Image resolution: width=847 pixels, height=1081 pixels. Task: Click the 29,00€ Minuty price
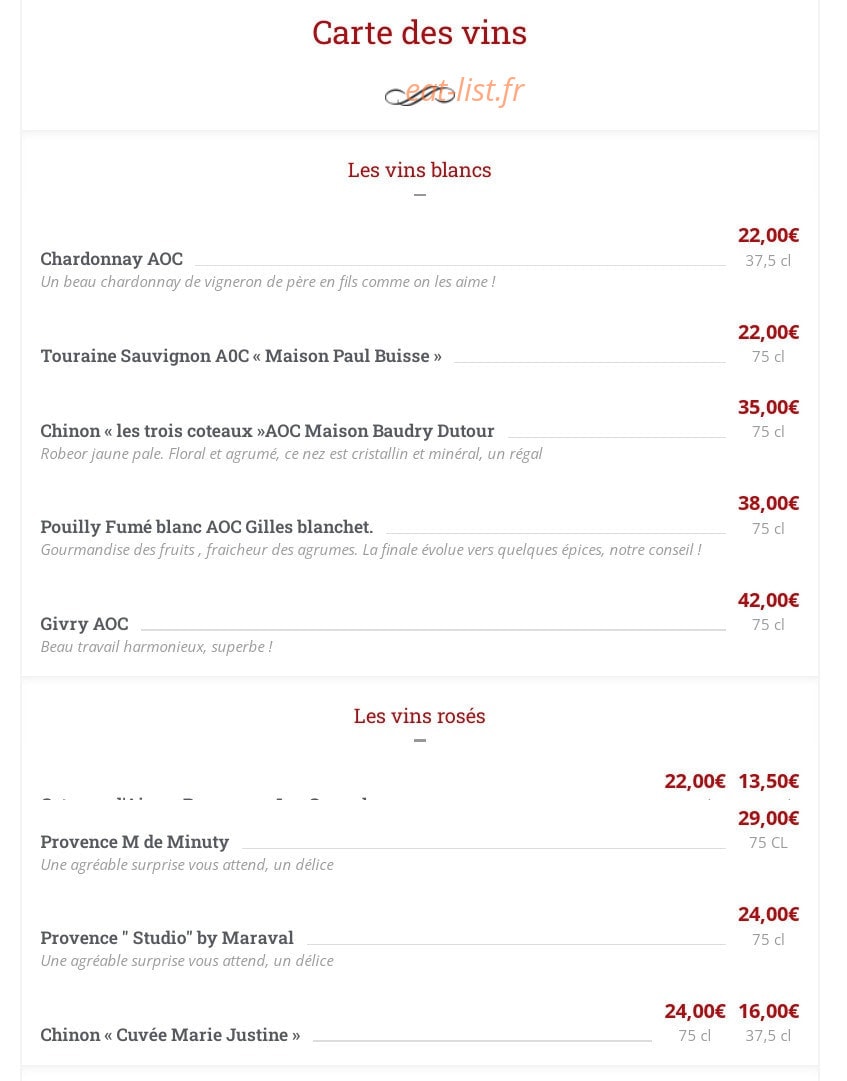(768, 818)
